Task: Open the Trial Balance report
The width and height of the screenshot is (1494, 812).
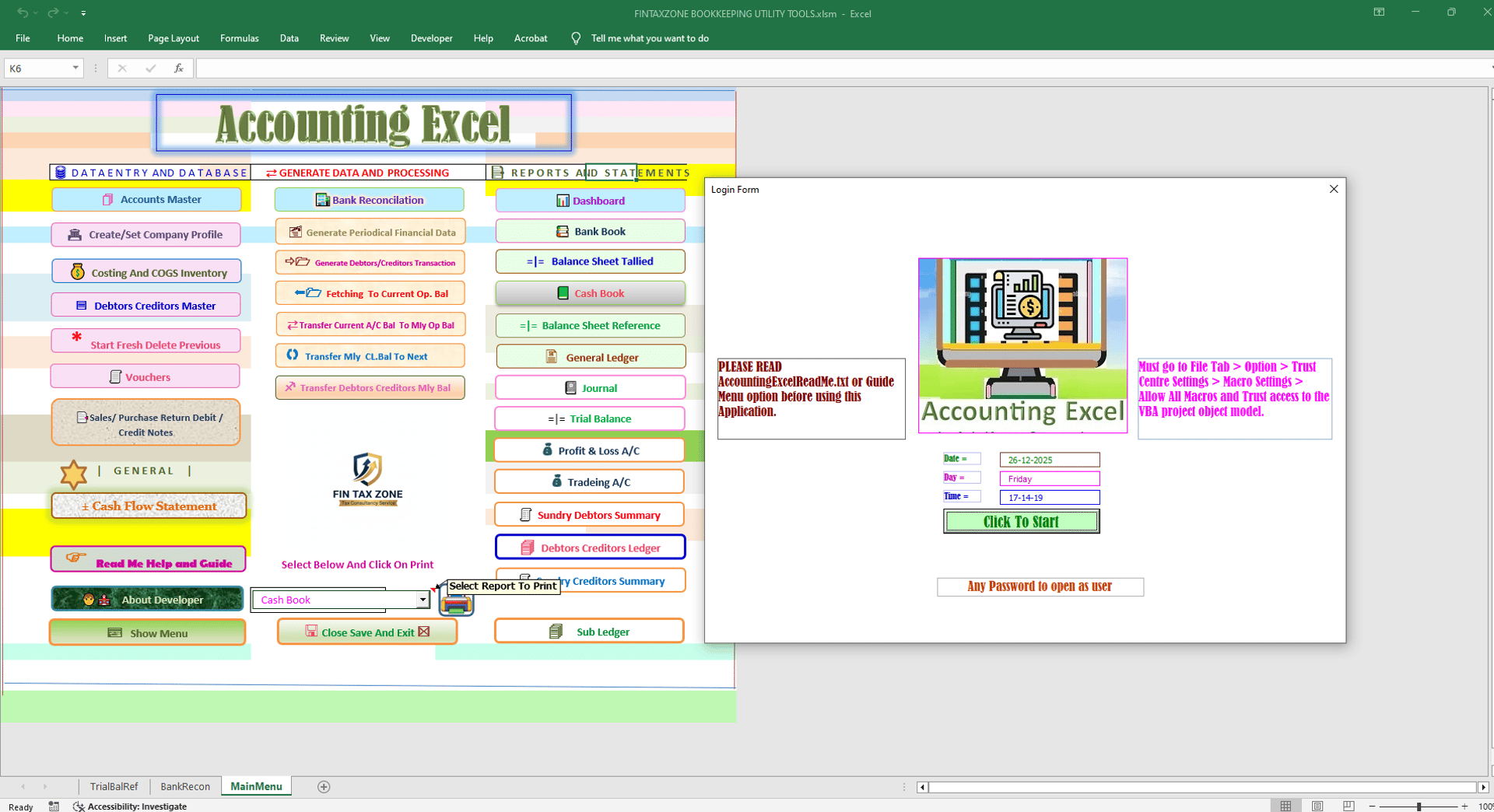Action: coord(590,418)
